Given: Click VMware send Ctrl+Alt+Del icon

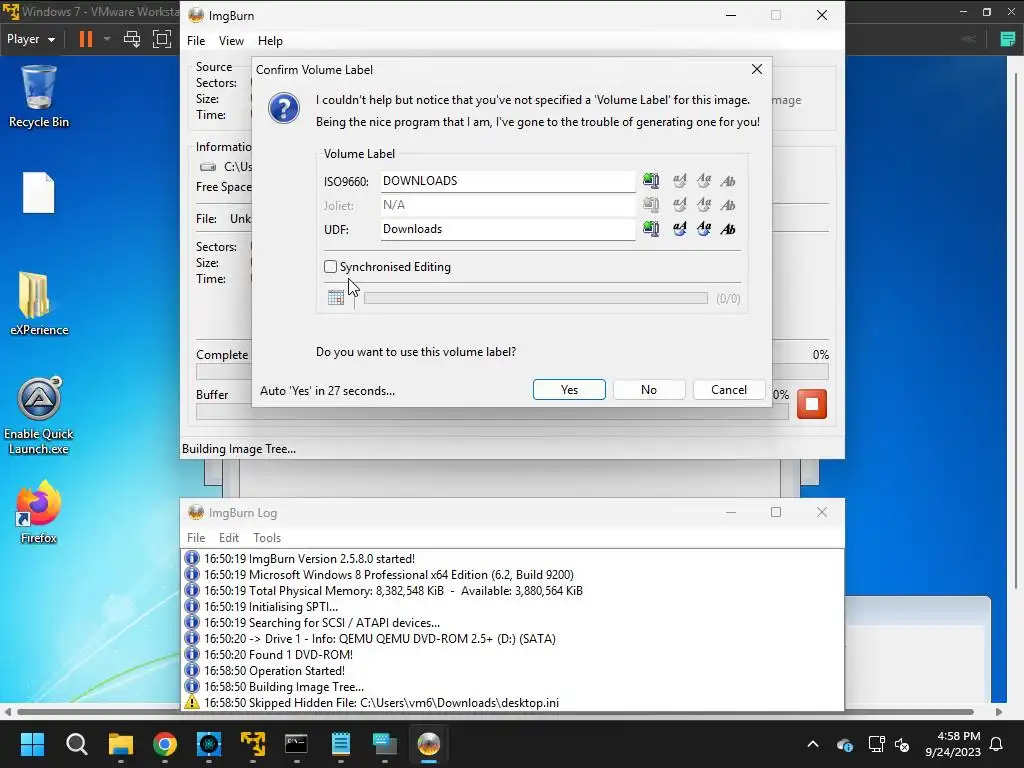Looking at the screenshot, I should tap(132, 39).
